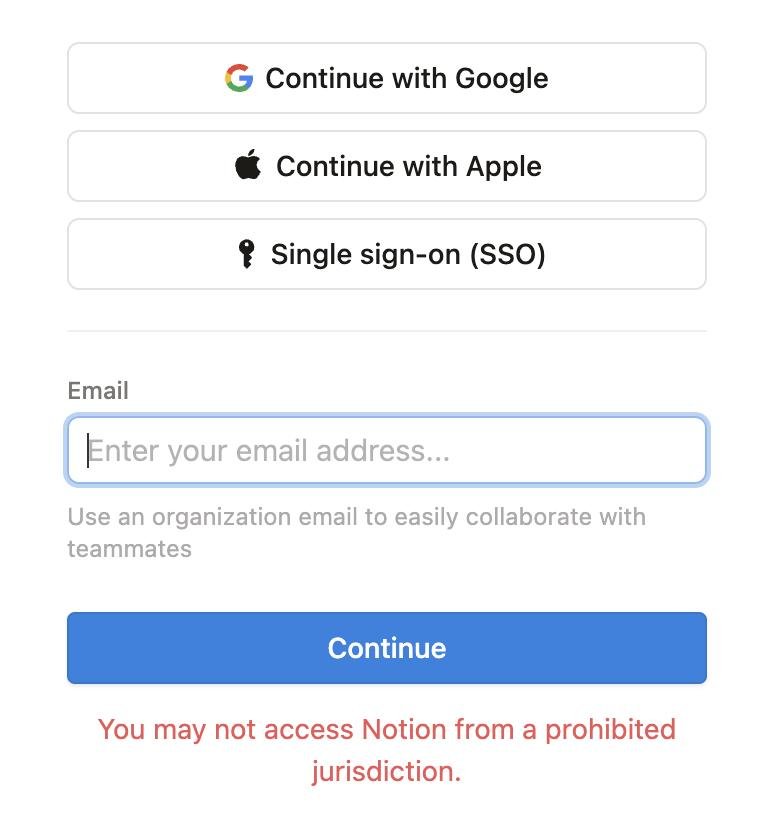Viewport: 778px width, 838px height.
Task: Click the word "Apple" in second button
Action: [503, 166]
